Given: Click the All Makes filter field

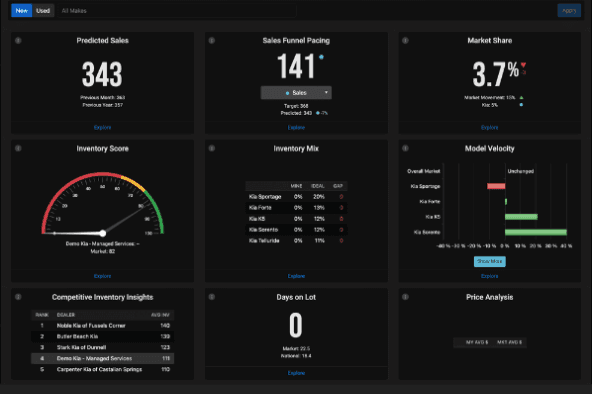Looking at the screenshot, I should (177, 11).
